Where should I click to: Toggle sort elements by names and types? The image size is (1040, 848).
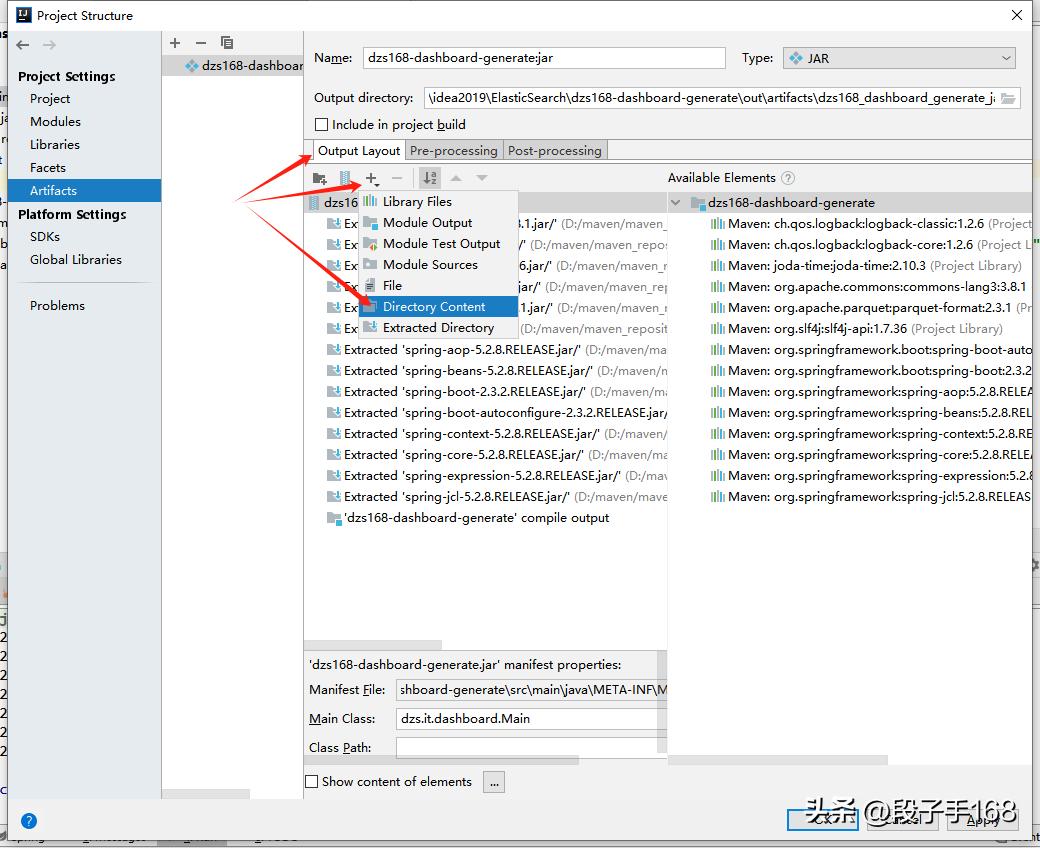430,178
